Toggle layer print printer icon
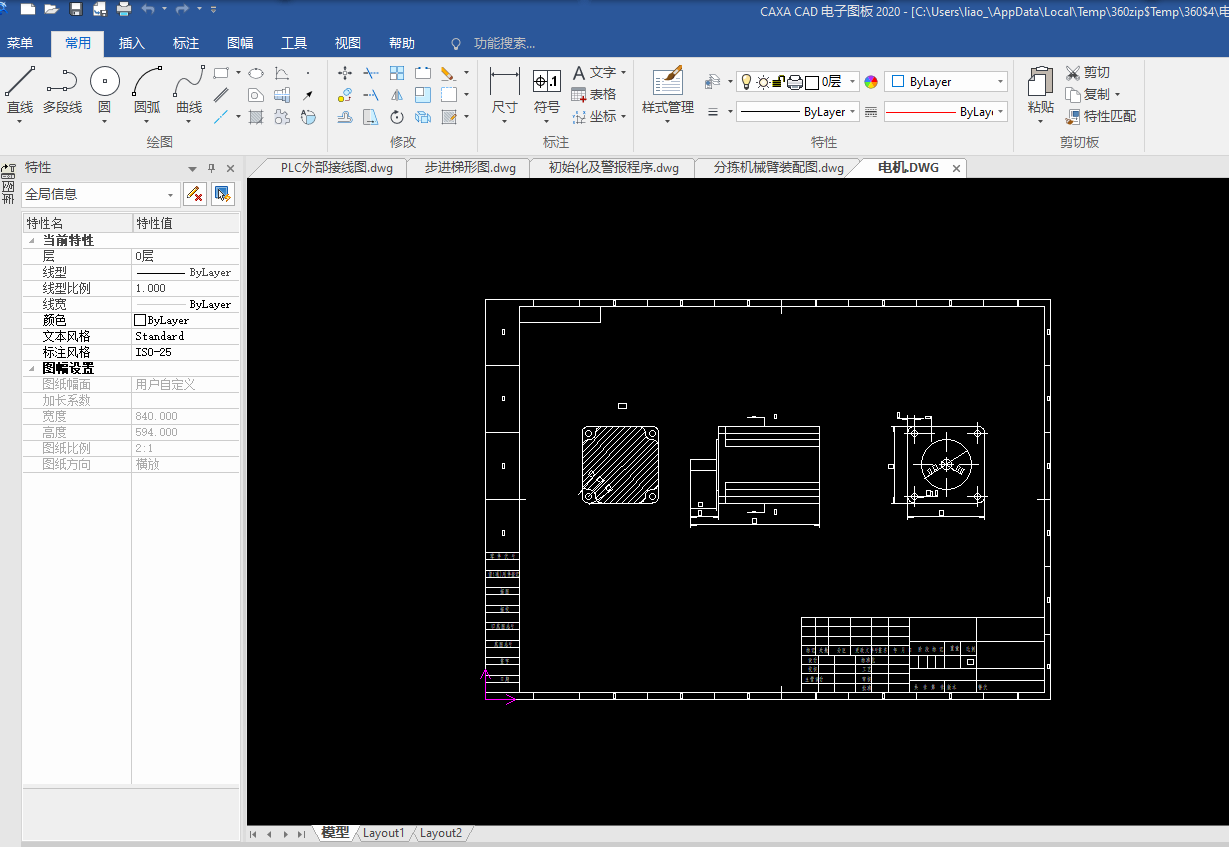The width and height of the screenshot is (1229, 847). coord(795,82)
